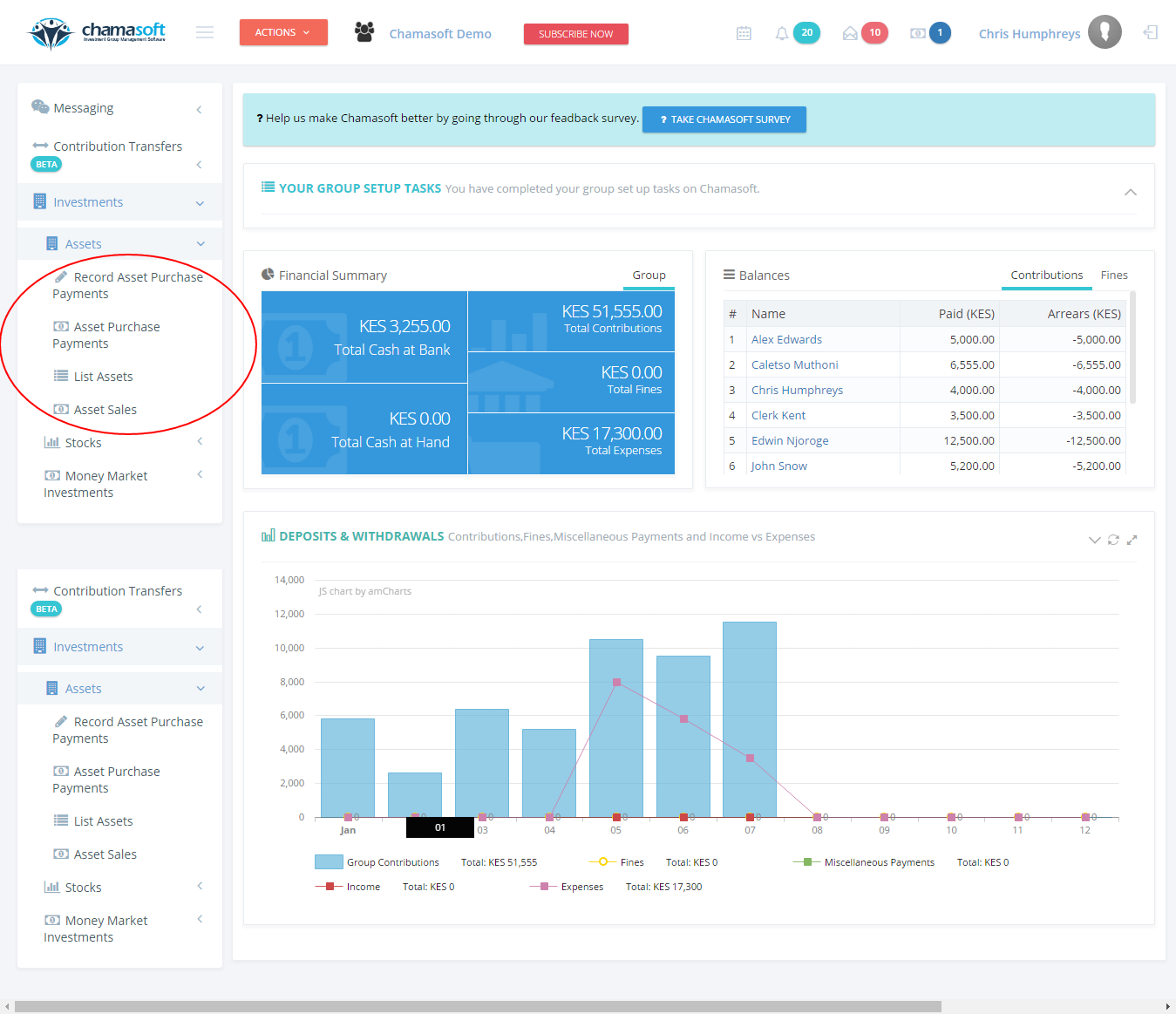This screenshot has width=1176, height=1014.
Task: Expand the Messaging menu arrow
Action: coord(200,109)
